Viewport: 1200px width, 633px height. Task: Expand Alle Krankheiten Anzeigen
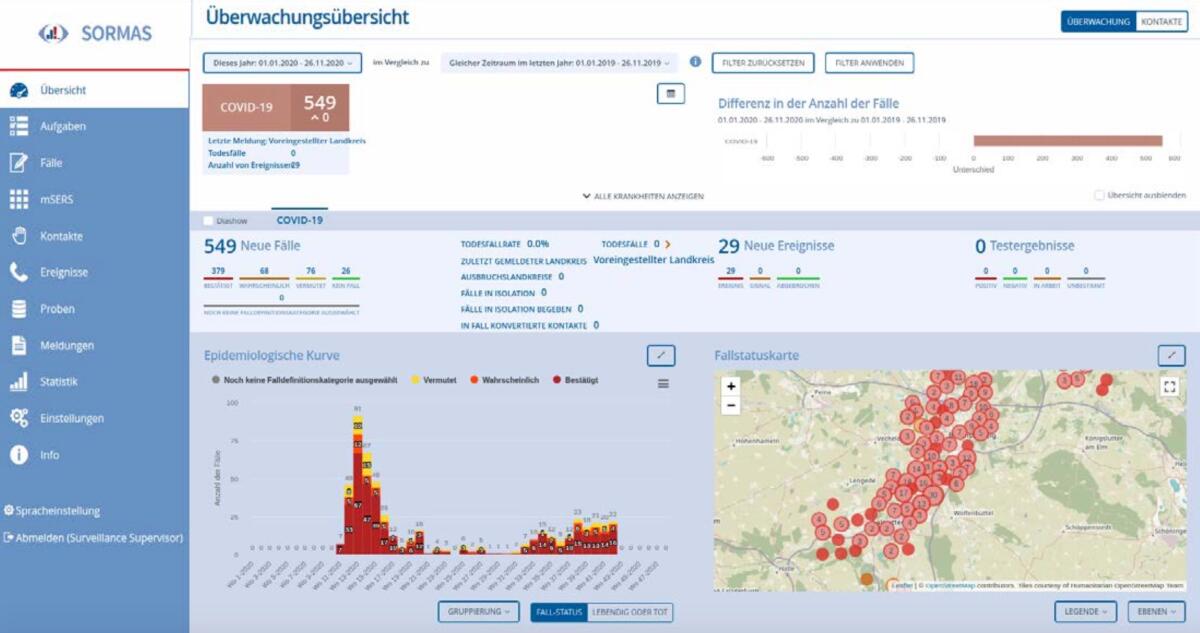click(x=644, y=196)
